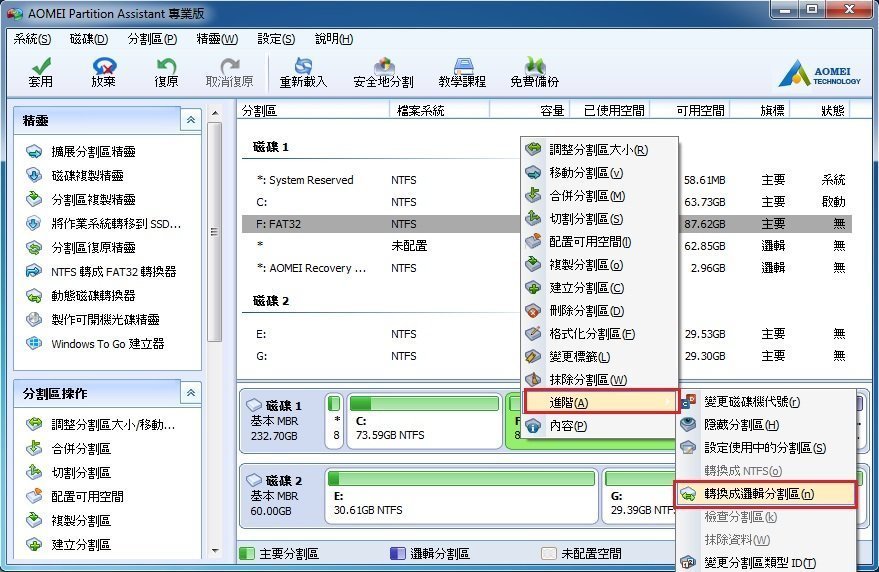Sort by the 檔案系統 column header
The image size is (879, 572).
point(440,110)
